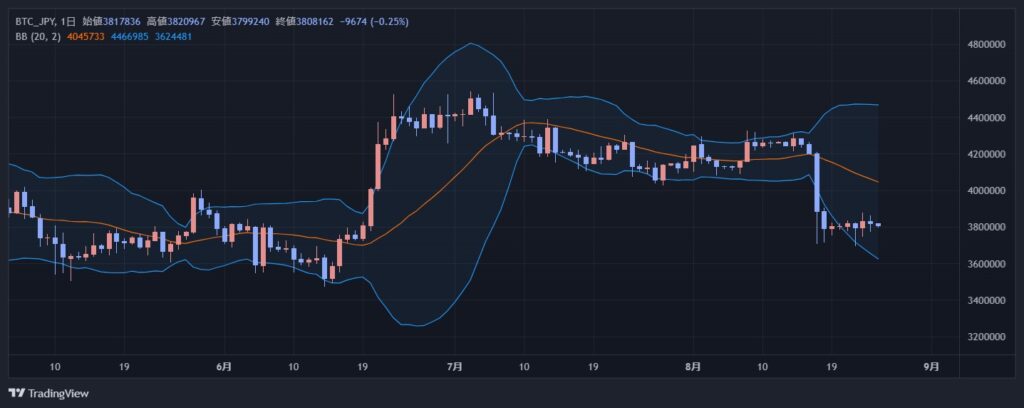1024x408 pixels.
Task: Click the 3200000 price axis label
Action: [x=987, y=337]
